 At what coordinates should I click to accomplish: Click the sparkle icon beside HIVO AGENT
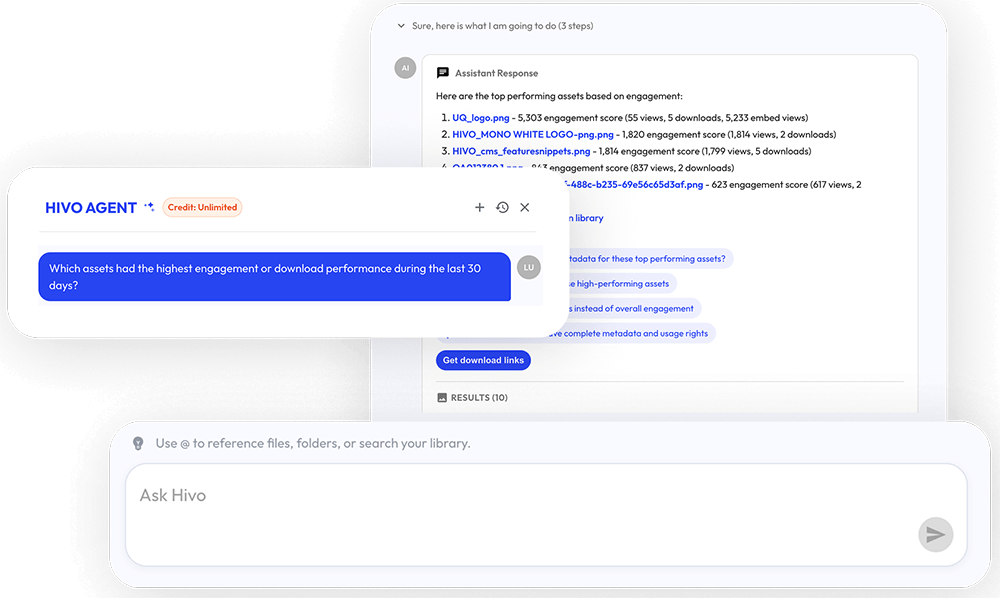[149, 207]
